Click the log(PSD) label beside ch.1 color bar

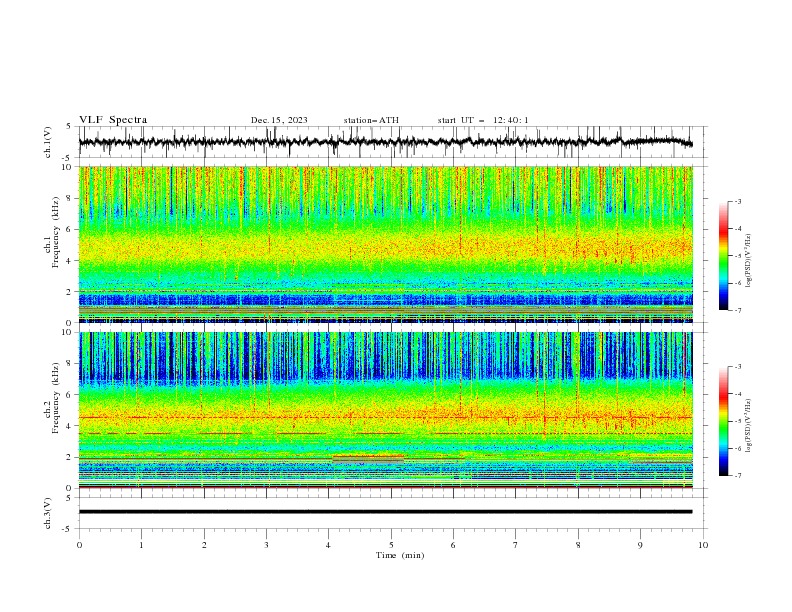tap(749, 261)
